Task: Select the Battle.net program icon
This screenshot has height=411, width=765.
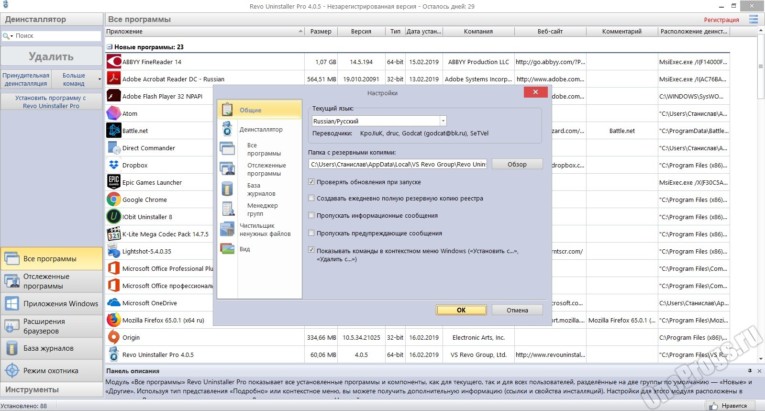Action: click(114, 130)
